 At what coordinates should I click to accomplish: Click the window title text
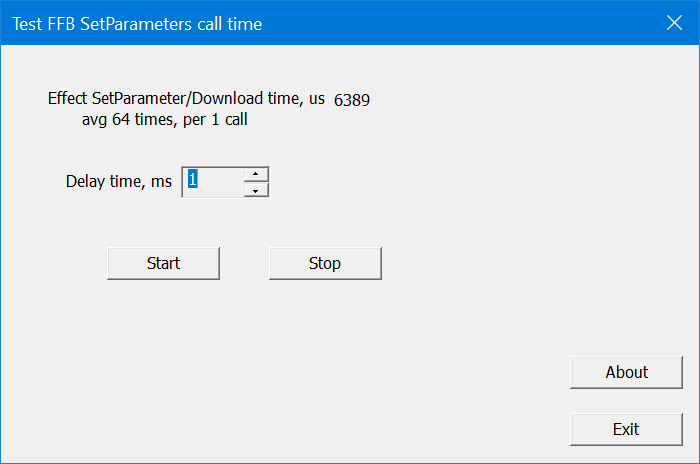click(x=137, y=23)
